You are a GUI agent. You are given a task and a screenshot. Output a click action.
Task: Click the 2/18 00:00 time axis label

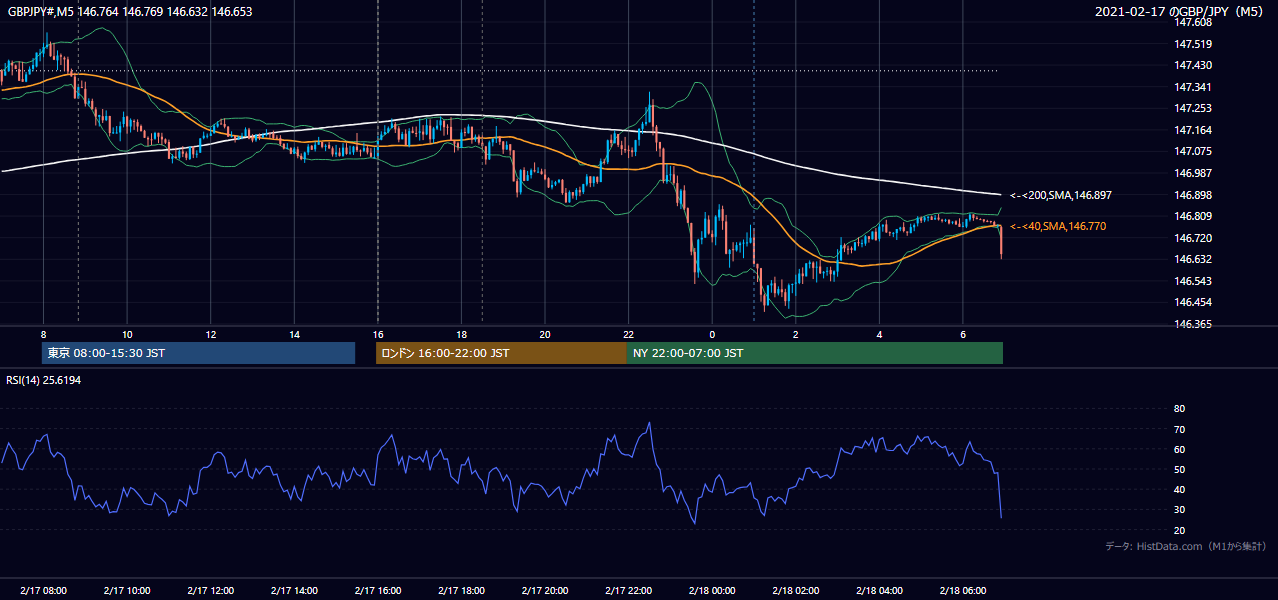[712, 591]
